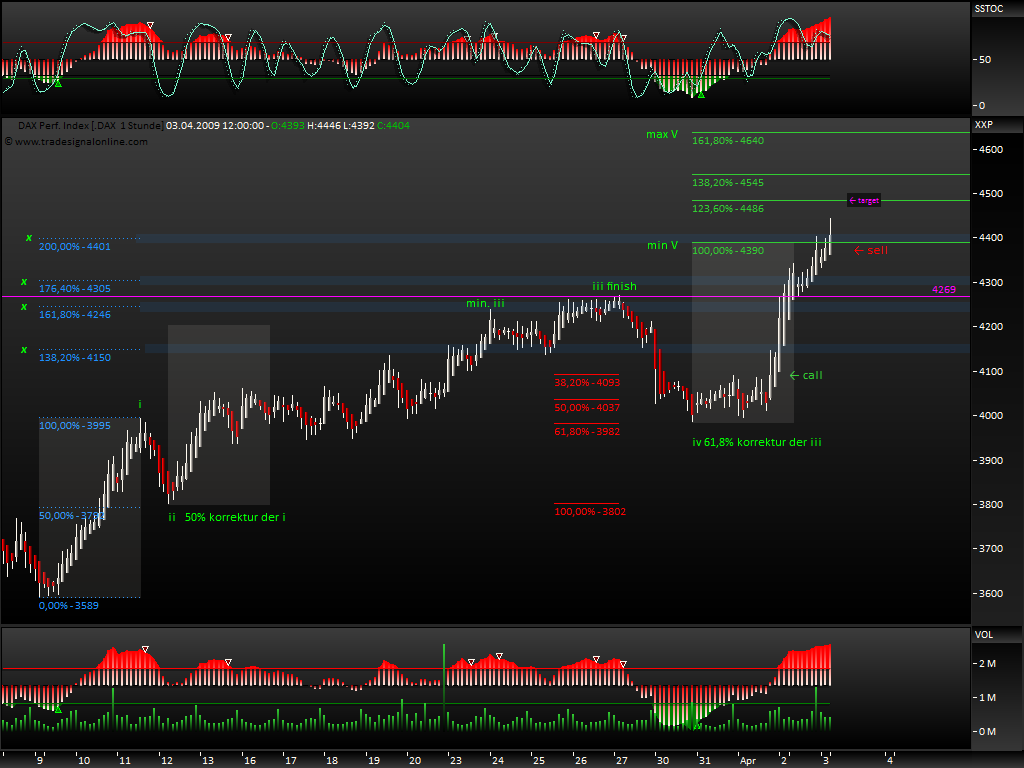
Task: Click the DAX Perf. Index chart title
Action: 91,125
